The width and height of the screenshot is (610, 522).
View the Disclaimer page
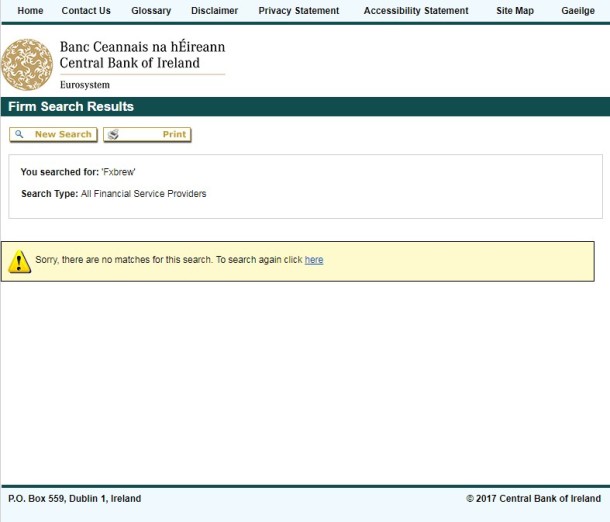[214, 11]
